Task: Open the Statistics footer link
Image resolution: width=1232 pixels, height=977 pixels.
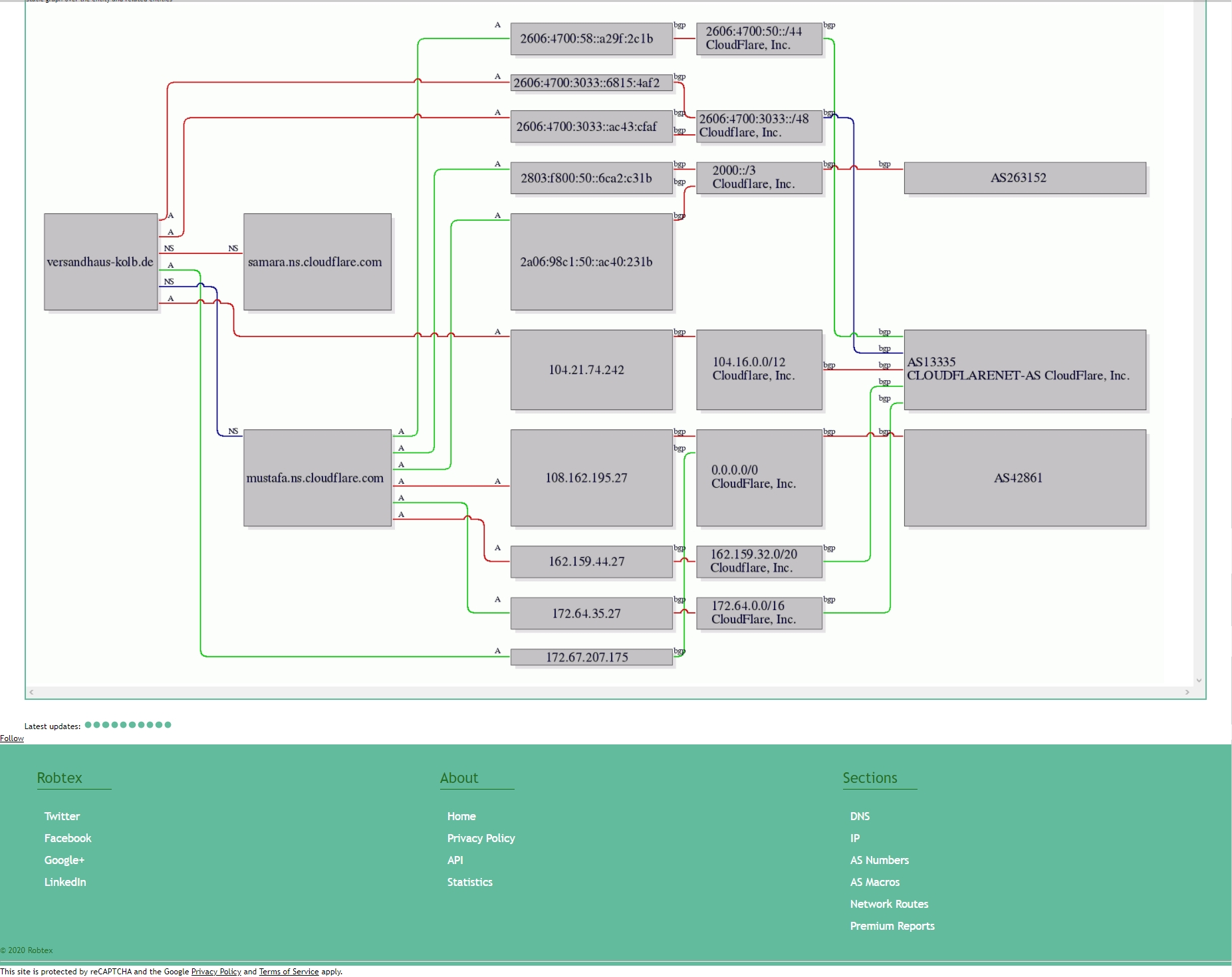Action: point(470,882)
